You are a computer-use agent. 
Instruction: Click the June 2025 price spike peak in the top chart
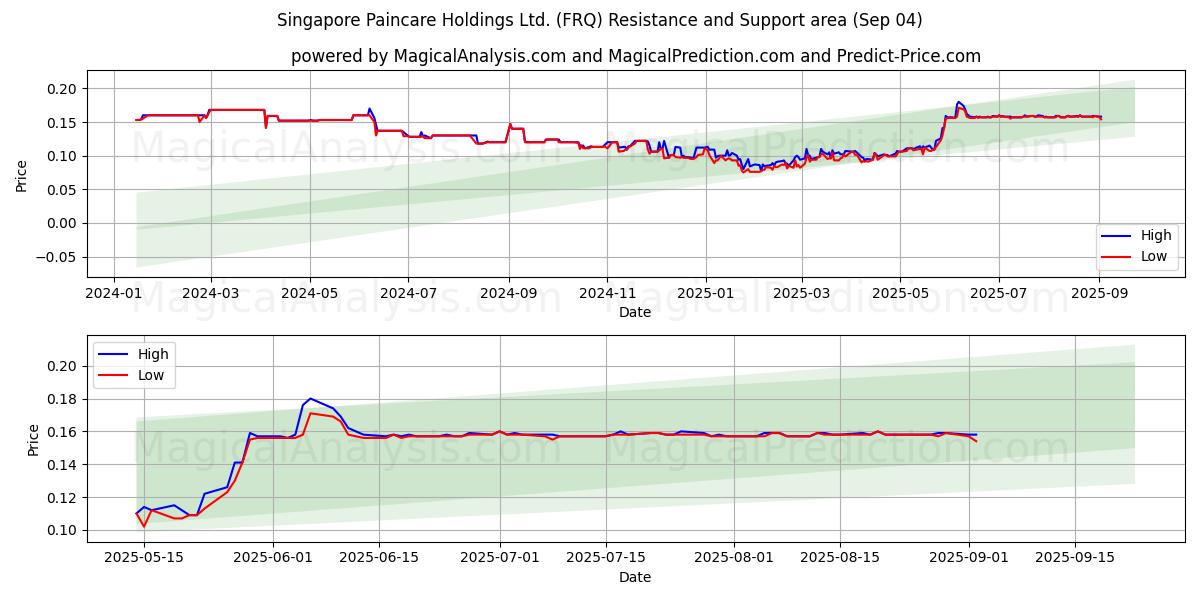pos(958,102)
